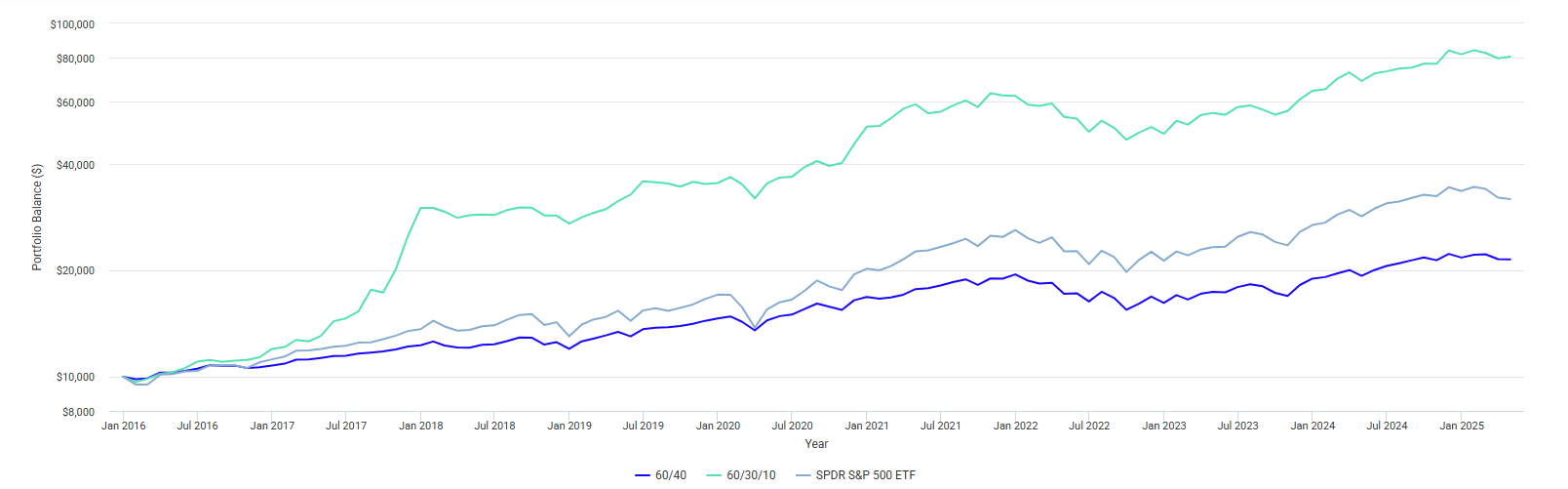
Task: Hide the 60/30/10 series via legend label
Action: (751, 475)
